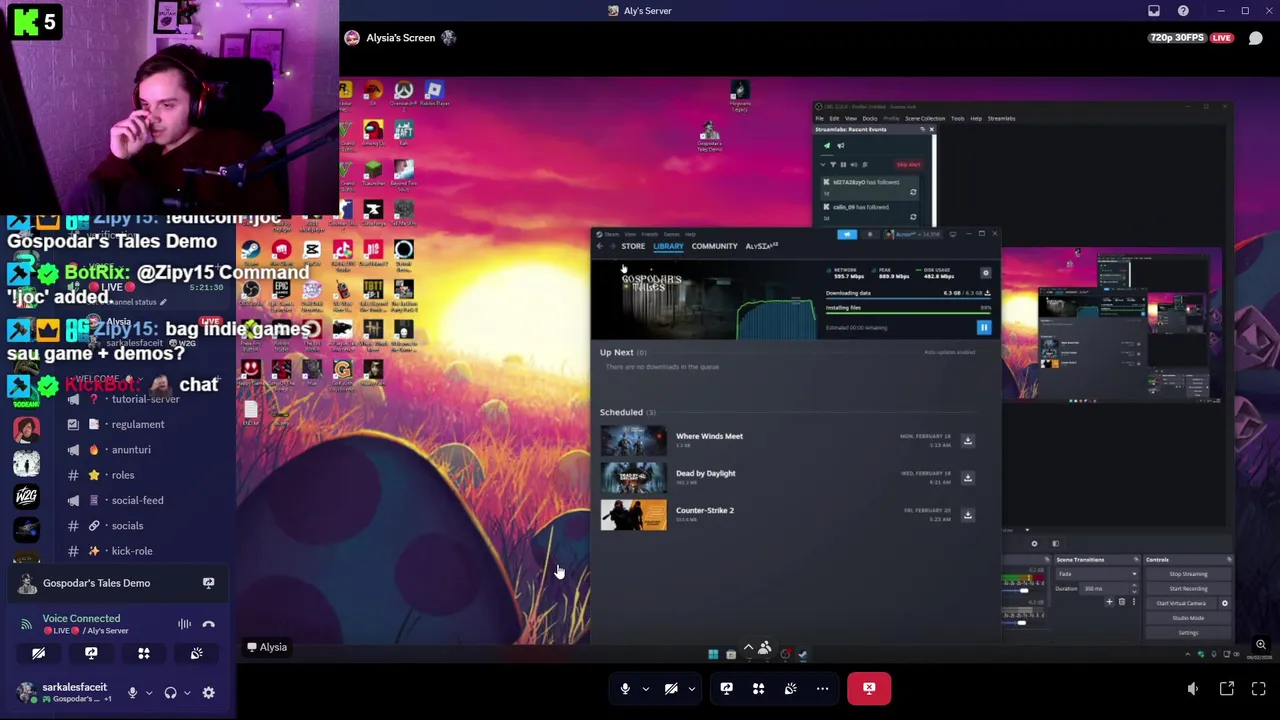This screenshot has height=720, width=1280.
Task: Download Where Winds Meet update now
Action: point(967,440)
